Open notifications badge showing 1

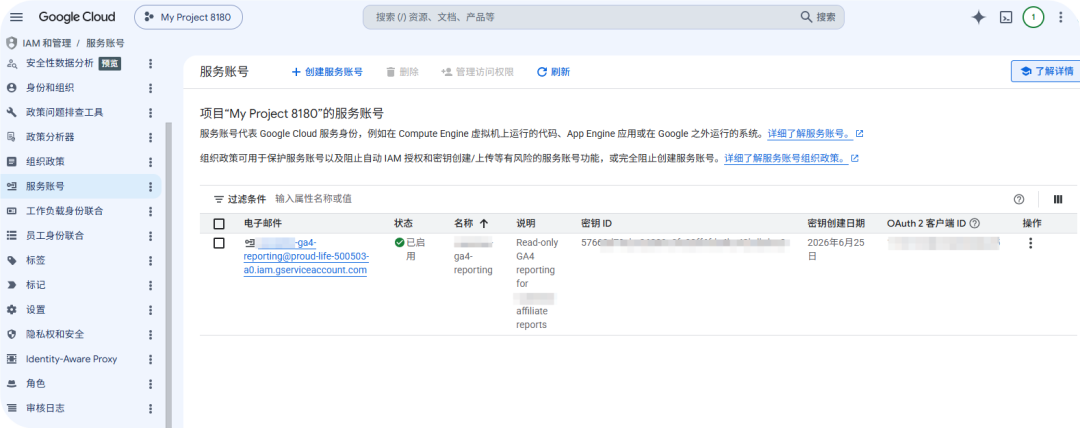pyautogui.click(x=1033, y=17)
